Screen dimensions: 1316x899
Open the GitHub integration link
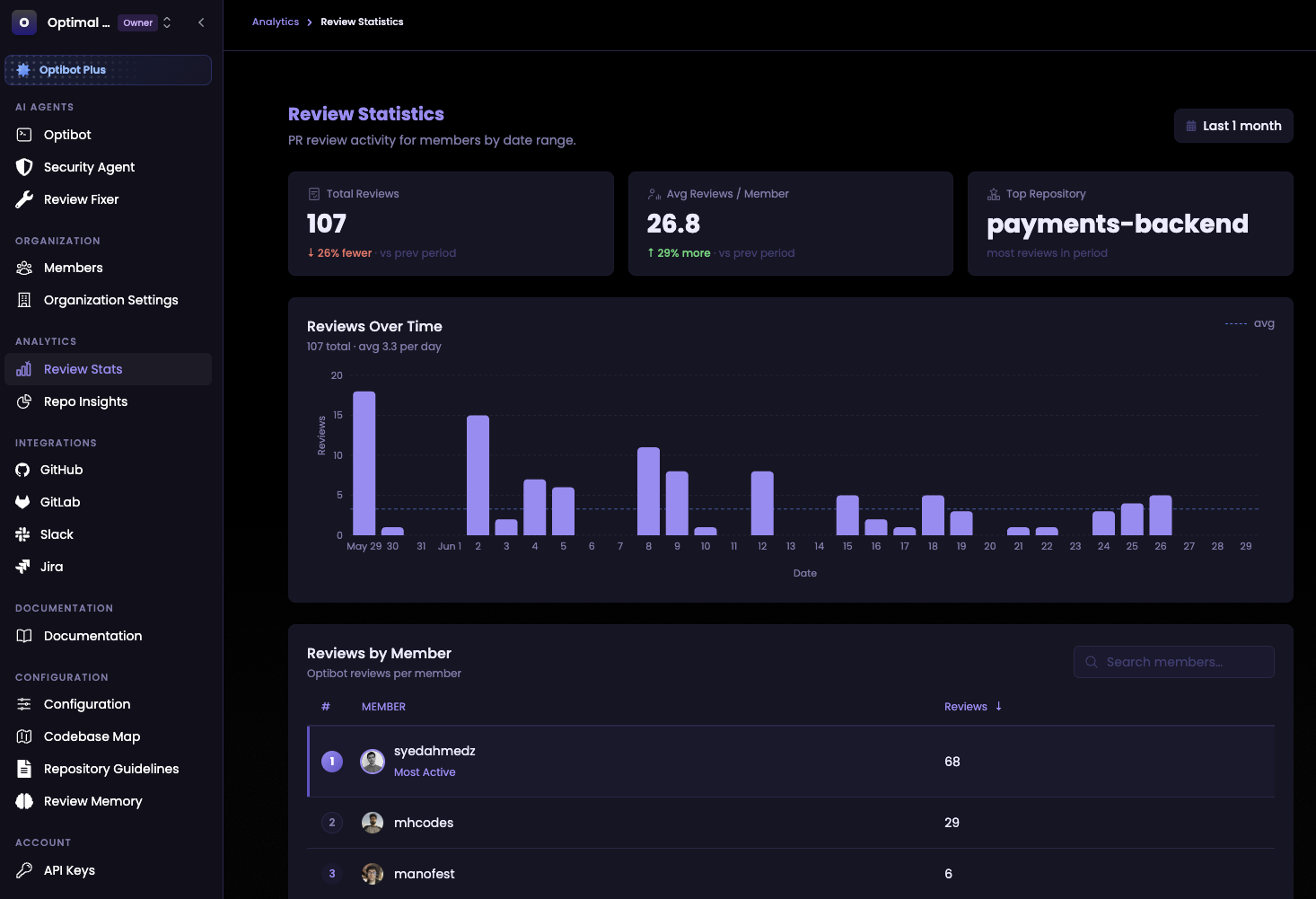point(108,470)
